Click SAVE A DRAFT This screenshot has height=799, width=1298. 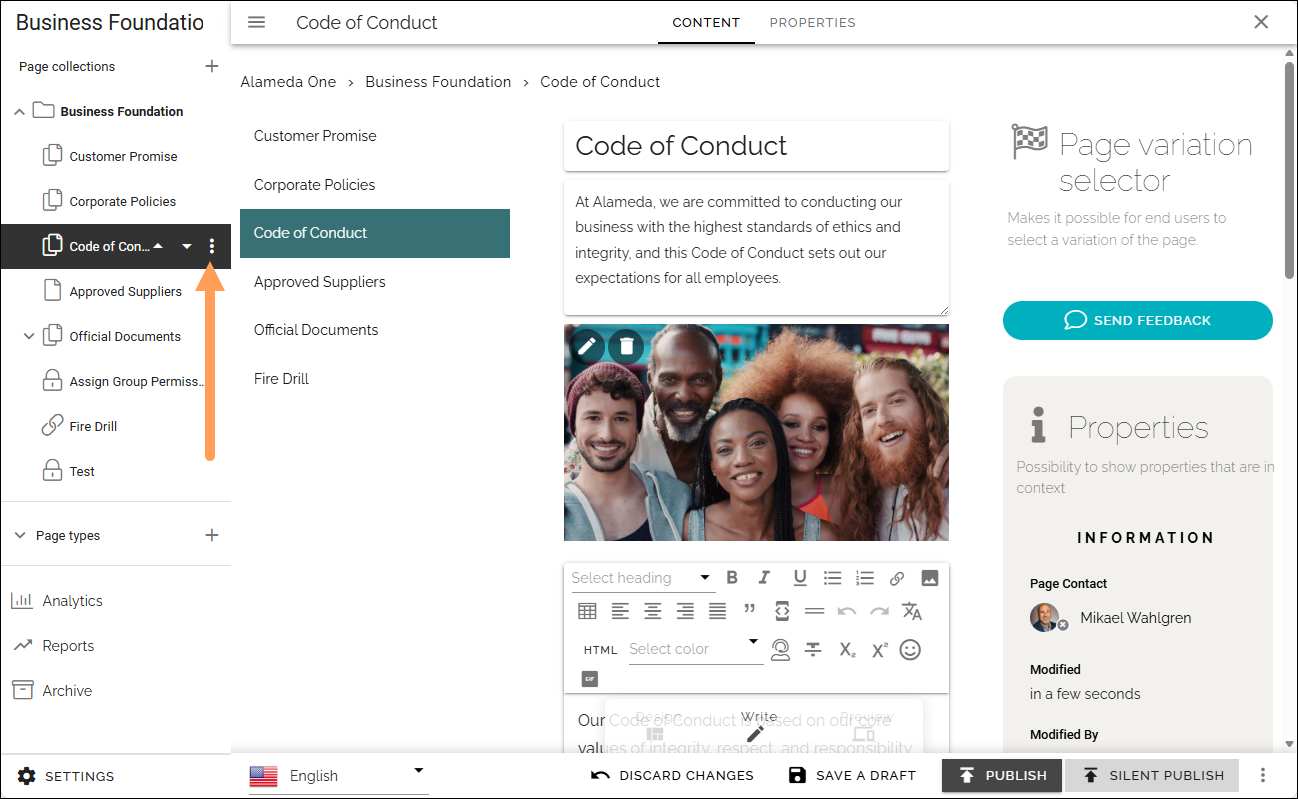(x=852, y=775)
